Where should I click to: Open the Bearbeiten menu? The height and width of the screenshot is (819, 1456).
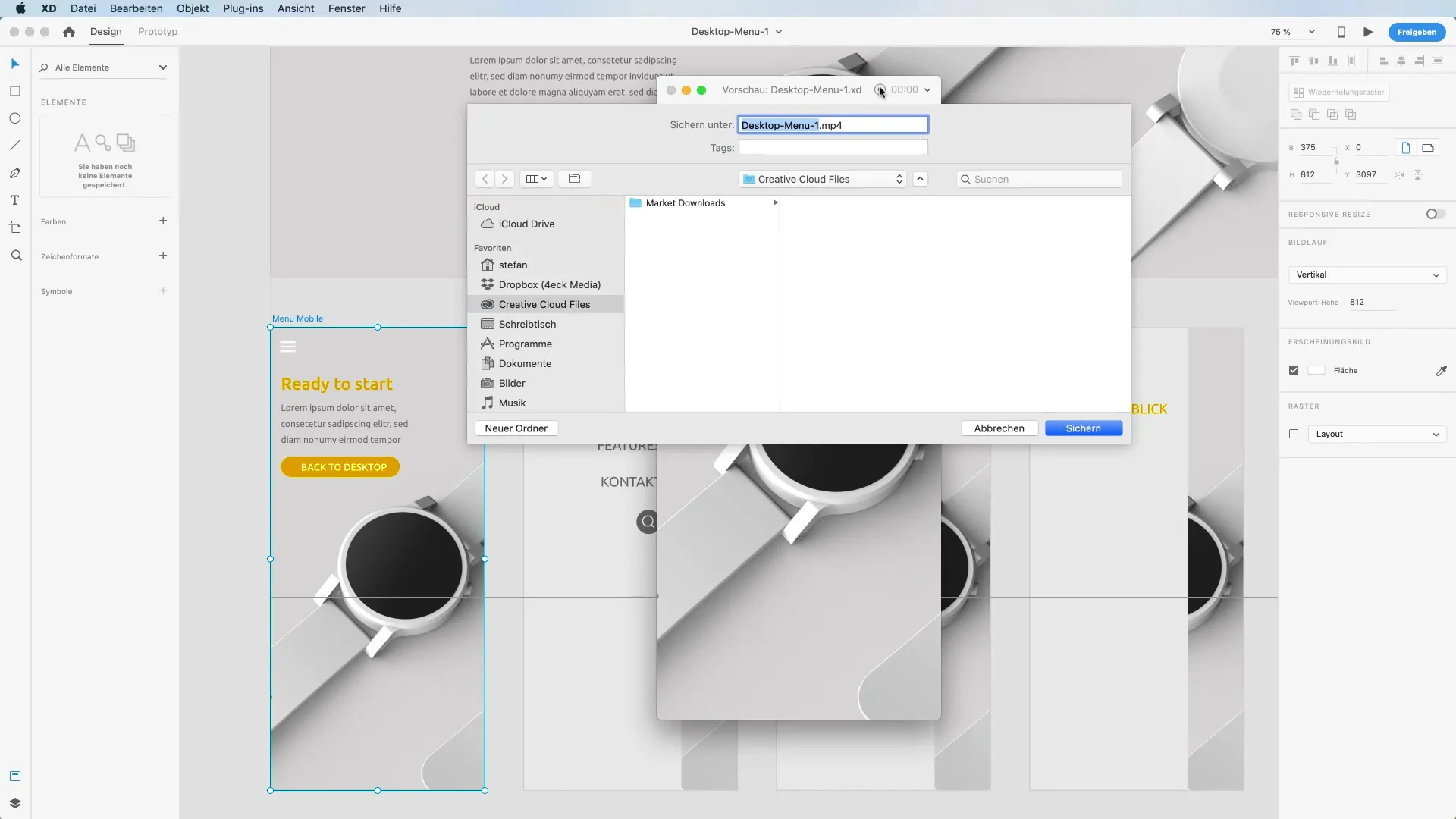point(136,8)
